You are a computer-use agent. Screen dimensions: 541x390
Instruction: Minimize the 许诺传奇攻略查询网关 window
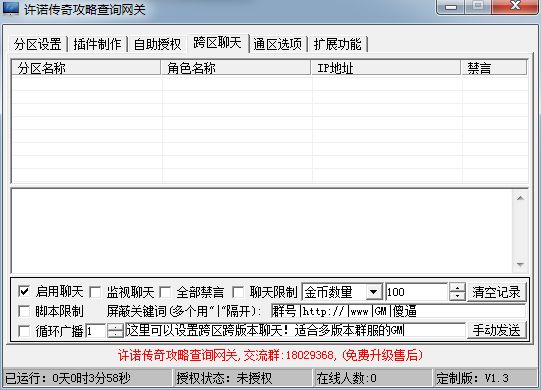[451, 7]
